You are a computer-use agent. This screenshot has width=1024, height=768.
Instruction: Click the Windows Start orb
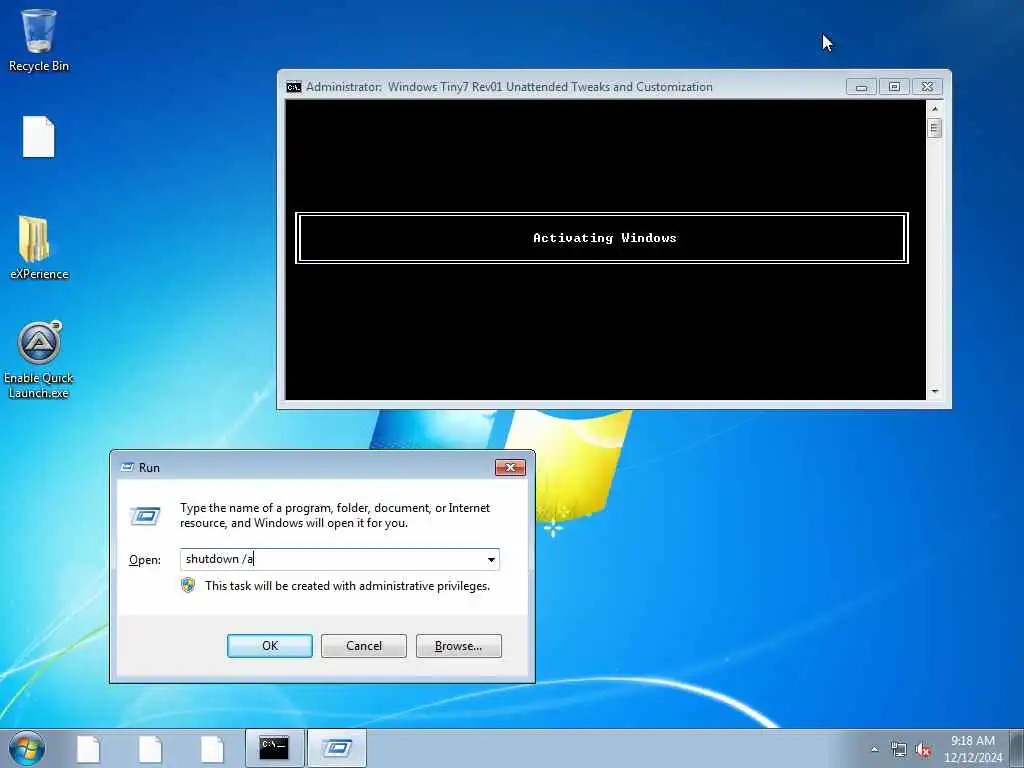[27, 748]
